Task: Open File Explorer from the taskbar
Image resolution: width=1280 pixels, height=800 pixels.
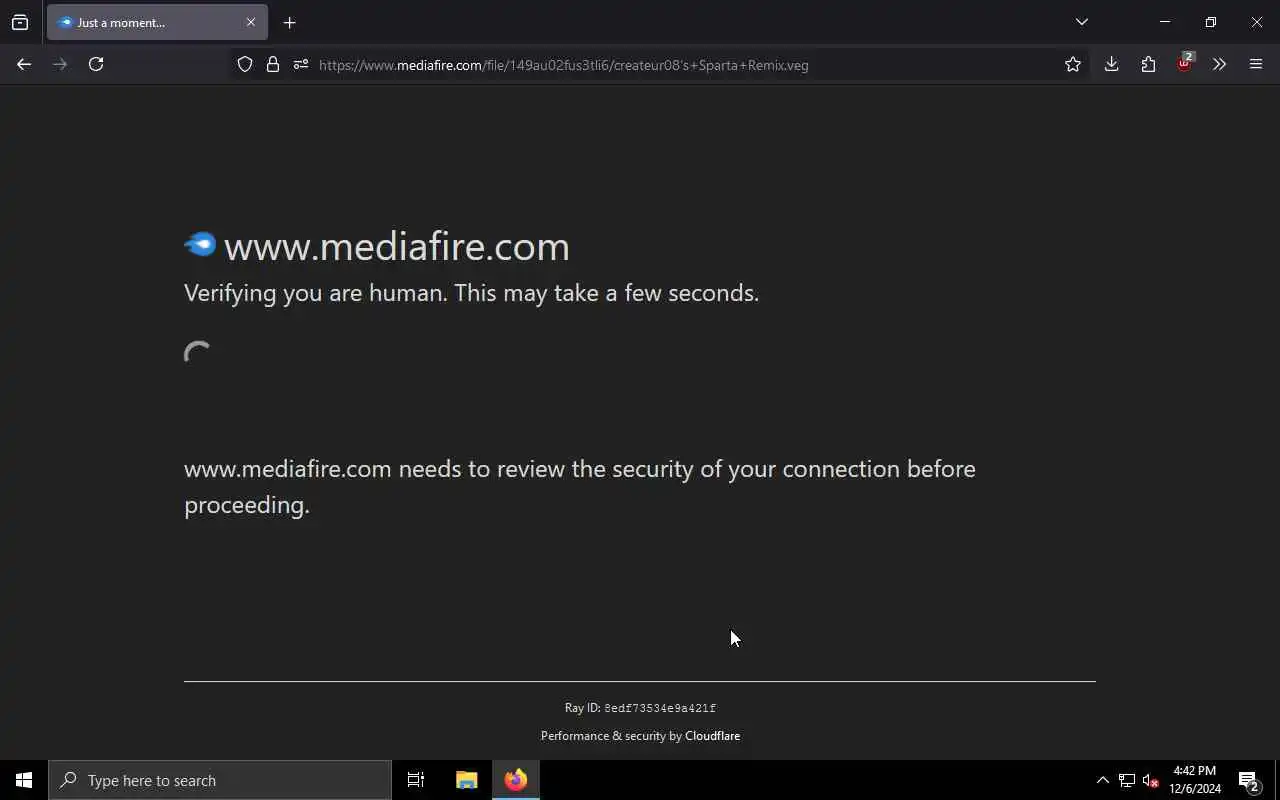Action: tap(467, 780)
